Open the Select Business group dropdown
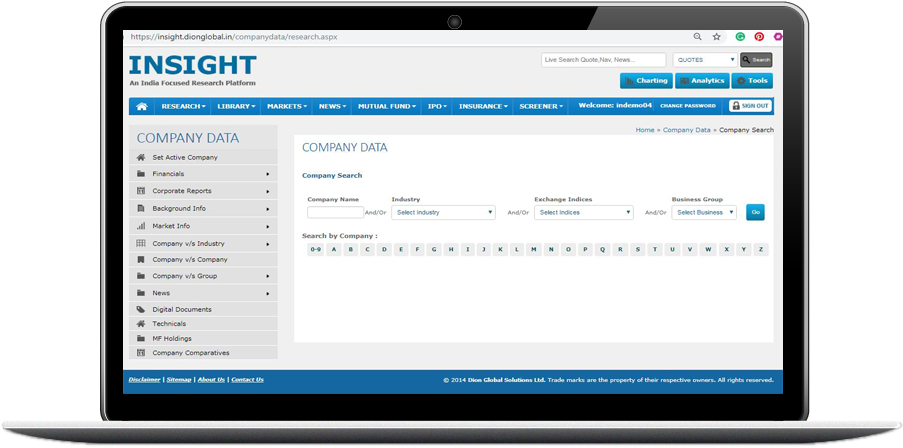Image resolution: width=903 pixels, height=448 pixels. [704, 212]
